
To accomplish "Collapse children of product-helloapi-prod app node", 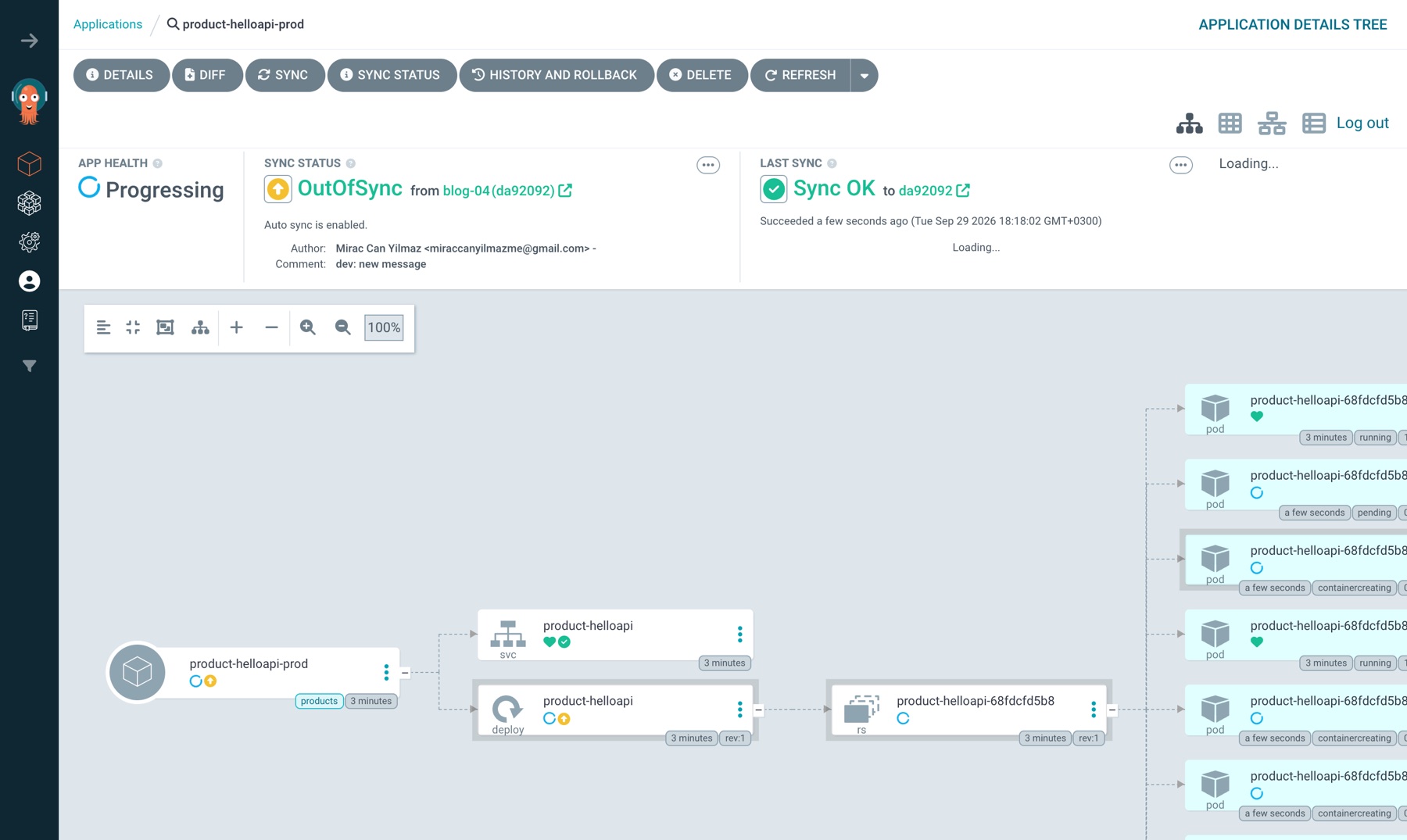I will pos(405,673).
